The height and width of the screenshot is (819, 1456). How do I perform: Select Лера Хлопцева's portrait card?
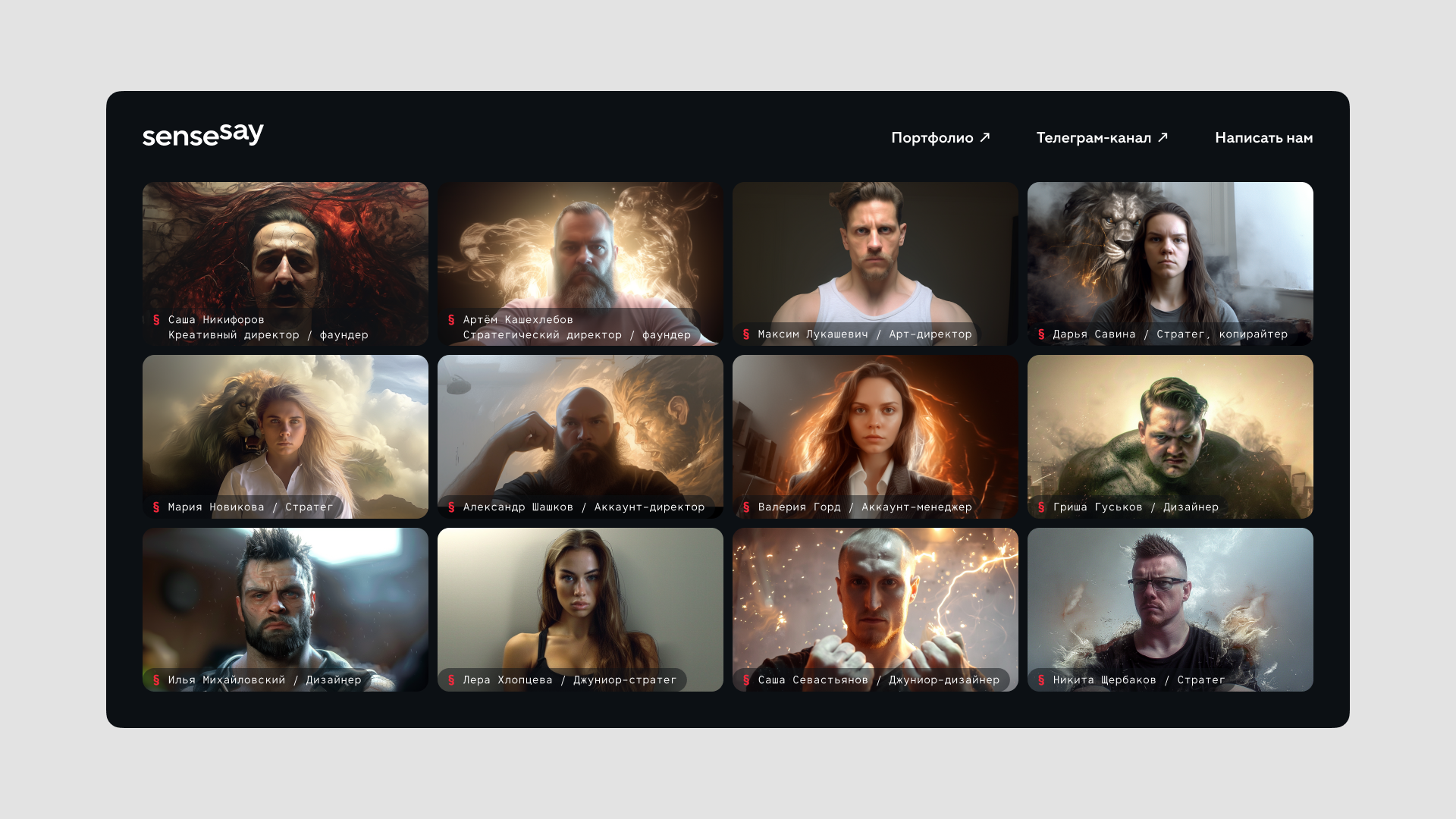(580, 610)
